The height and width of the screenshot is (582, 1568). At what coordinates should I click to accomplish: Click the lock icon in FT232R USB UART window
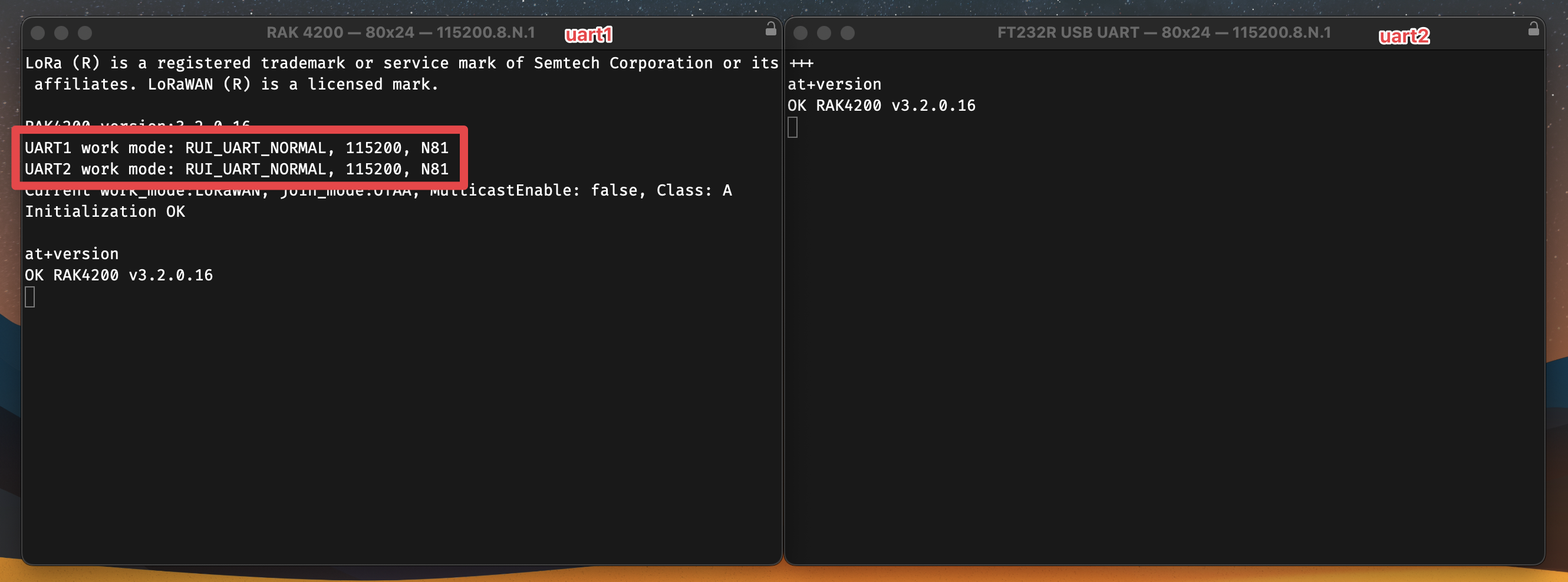[1533, 29]
